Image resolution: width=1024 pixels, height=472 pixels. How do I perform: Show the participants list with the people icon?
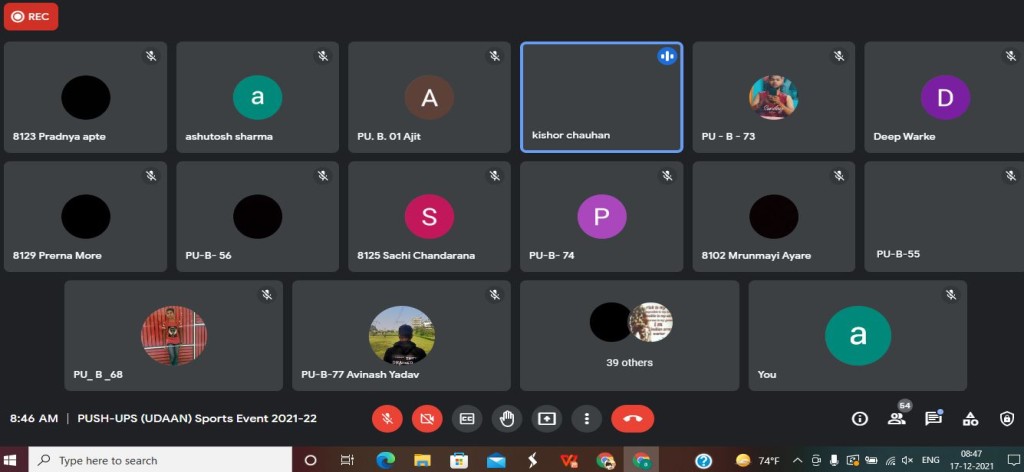point(897,418)
